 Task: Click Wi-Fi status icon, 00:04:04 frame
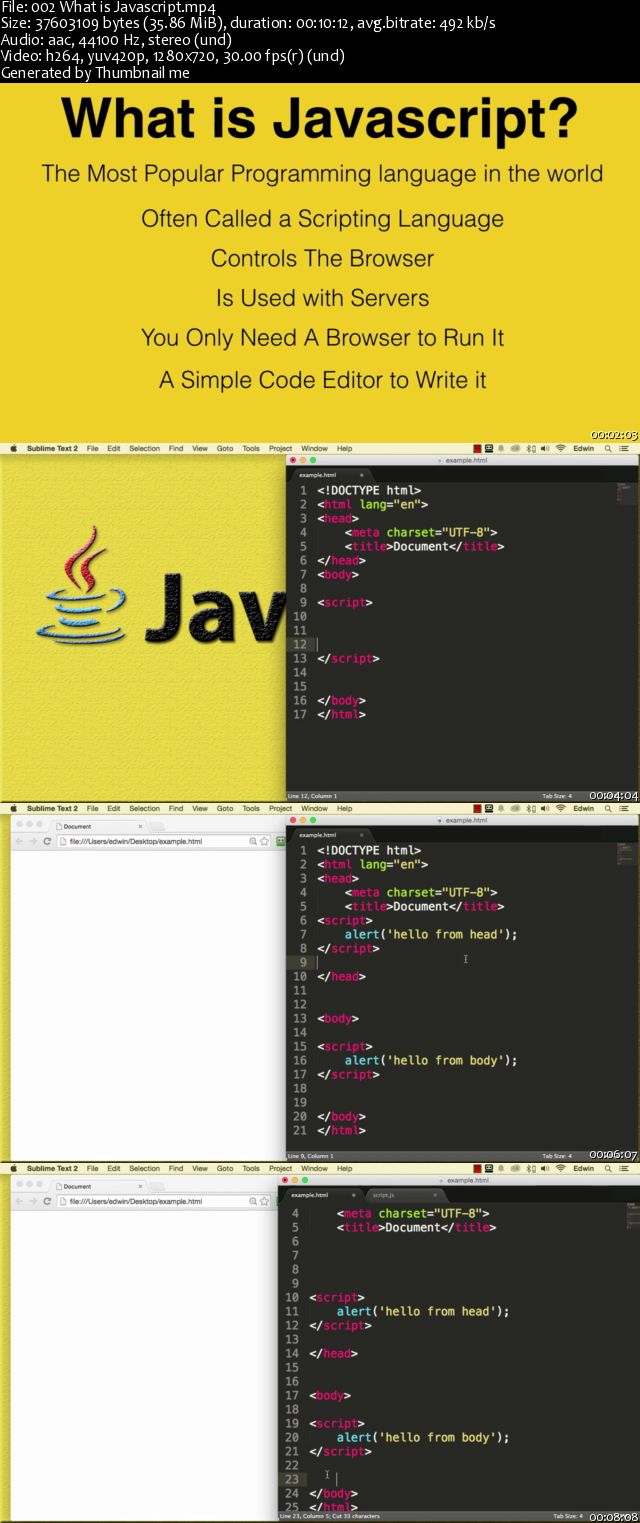coord(561,449)
